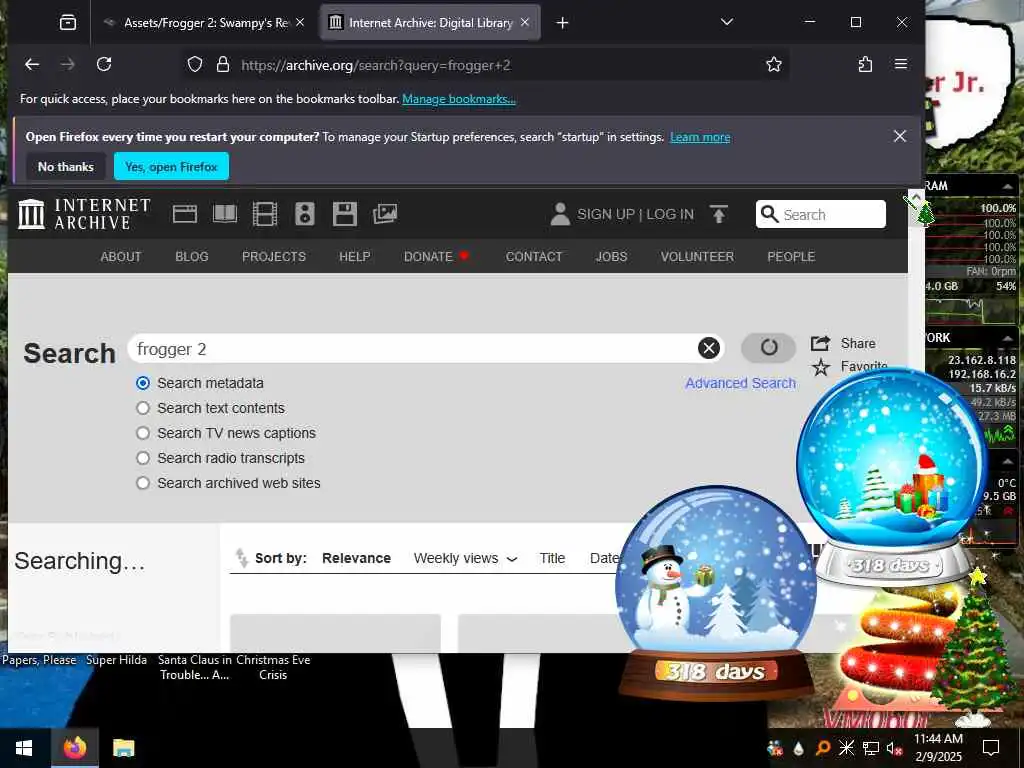Screen dimensions: 1024x768
Task: Dismiss the startup notification bar
Action: pyautogui.click(x=900, y=136)
